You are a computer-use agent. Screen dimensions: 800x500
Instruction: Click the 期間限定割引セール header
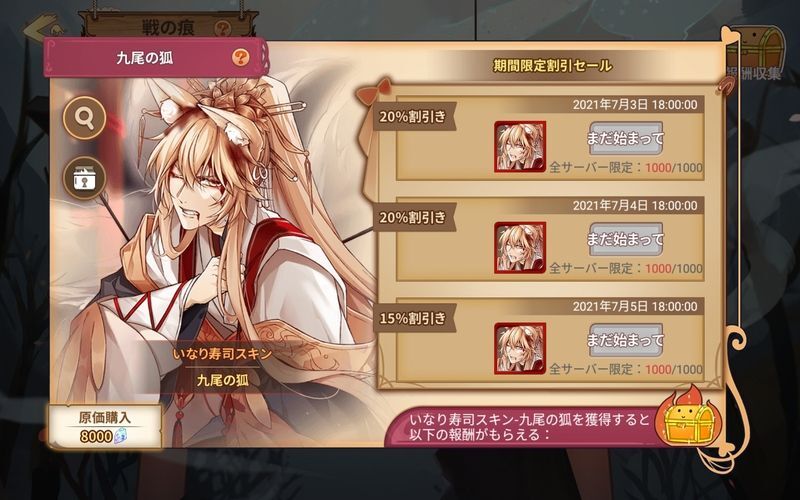tap(552, 66)
